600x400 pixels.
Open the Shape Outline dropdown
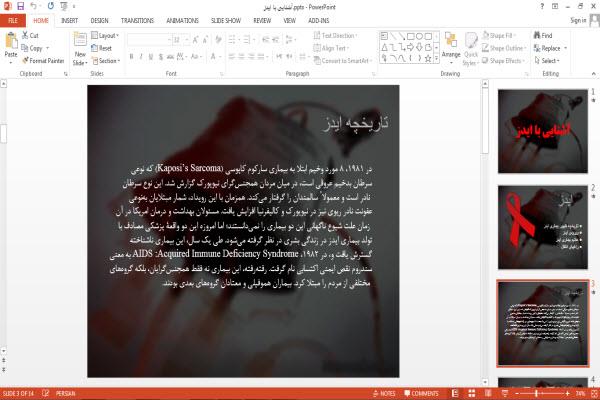coord(504,48)
